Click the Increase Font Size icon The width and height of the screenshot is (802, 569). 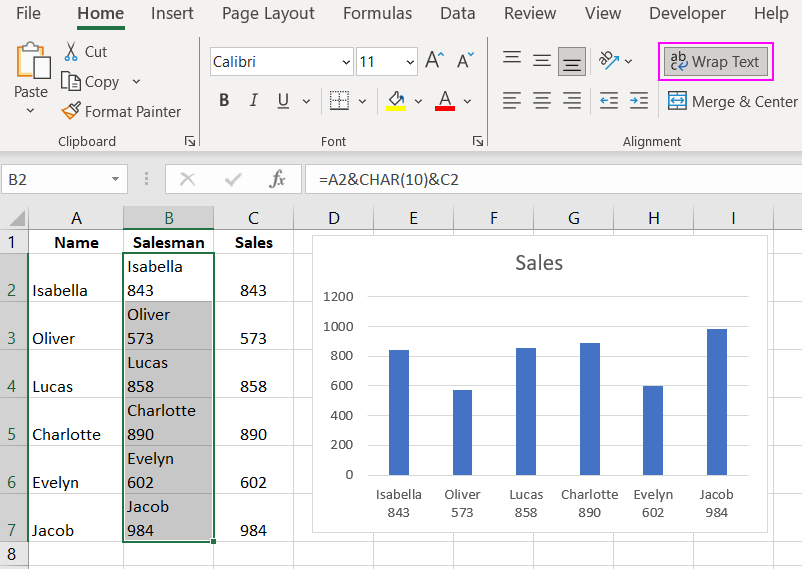click(x=434, y=61)
